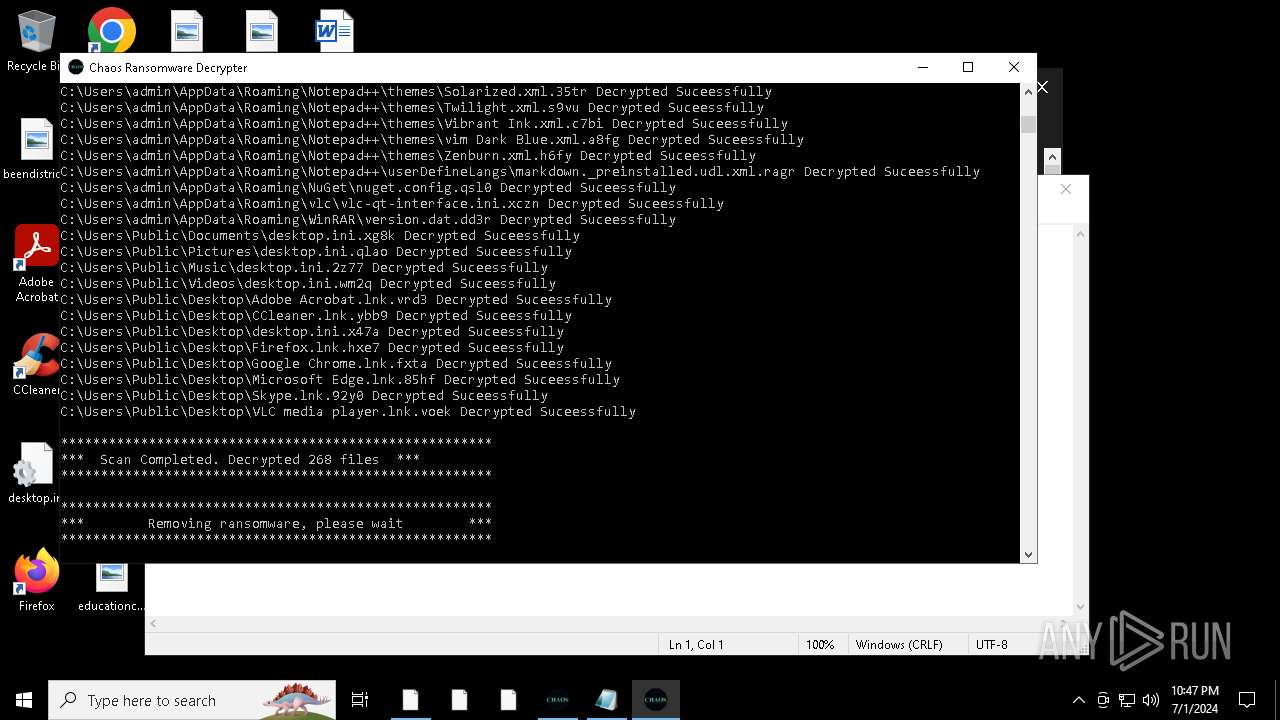Click the nuget.config.qsl0 decrypted line

[368, 188]
